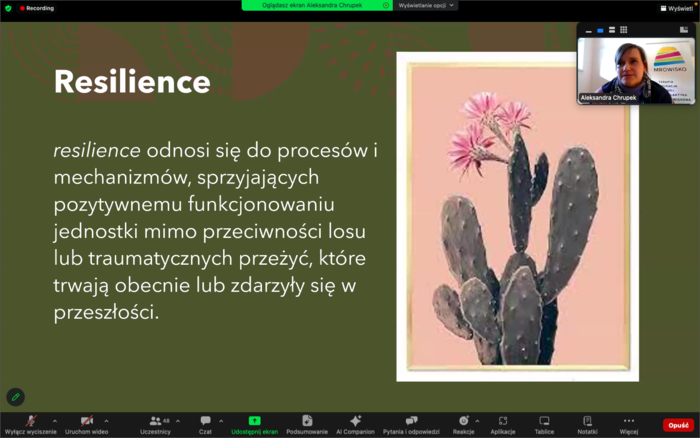Click the red Opuść leave button
Screen dimensions: 700x438
coord(677,425)
